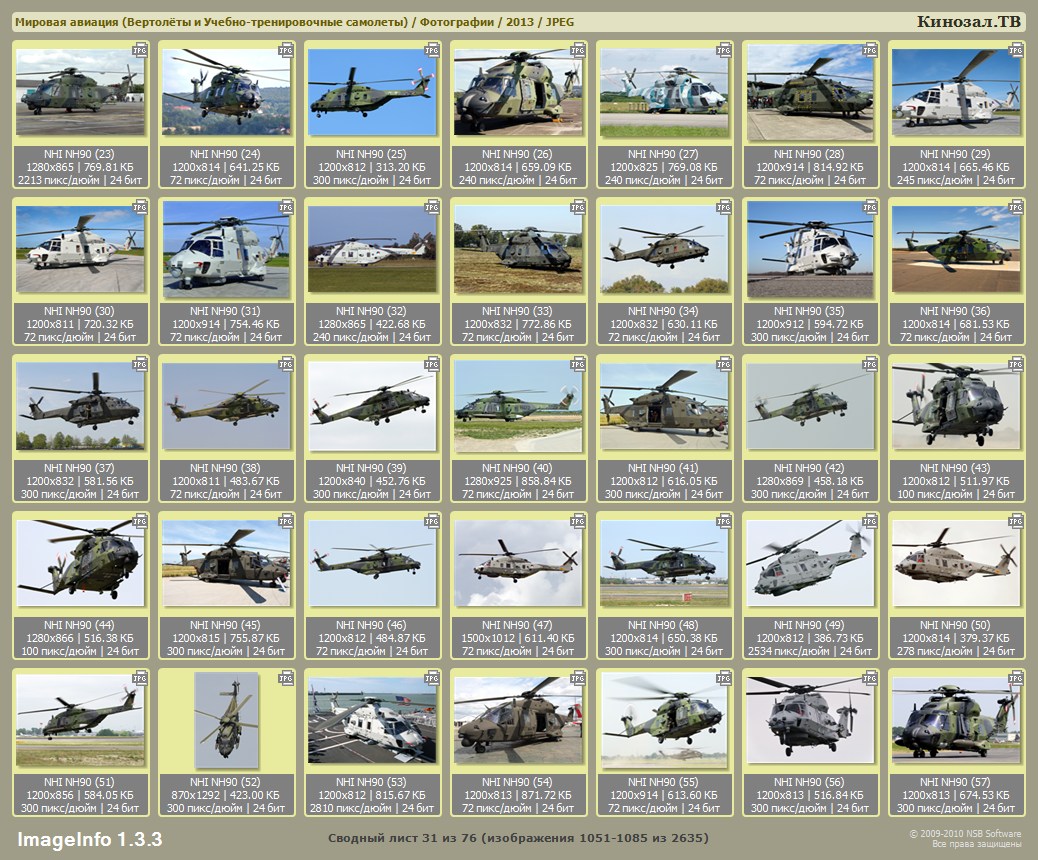Select the NHI NH90 (55) thumbnail image
This screenshot has width=1038, height=860.
click(663, 720)
